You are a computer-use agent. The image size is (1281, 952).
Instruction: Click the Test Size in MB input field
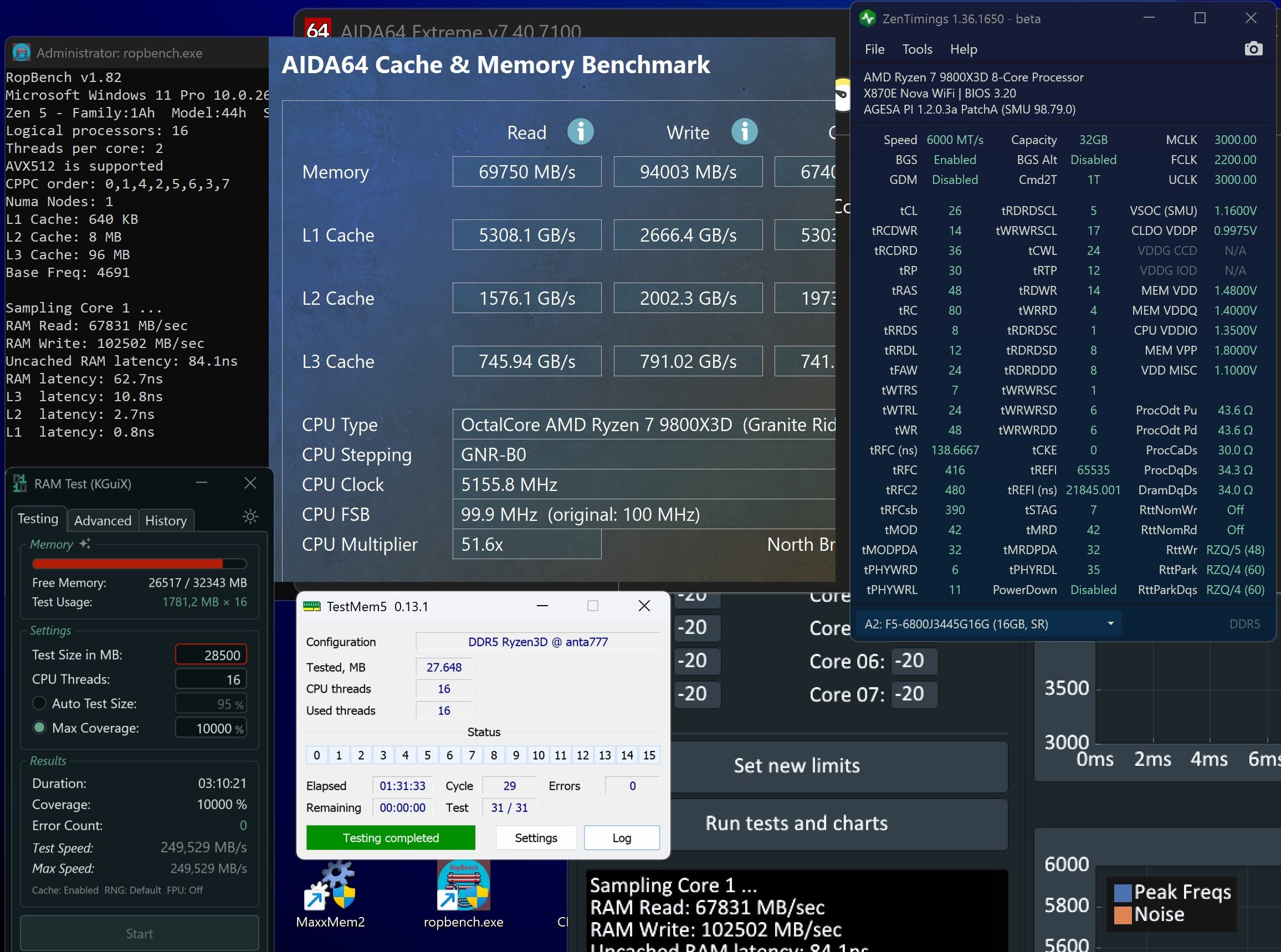tap(211, 654)
